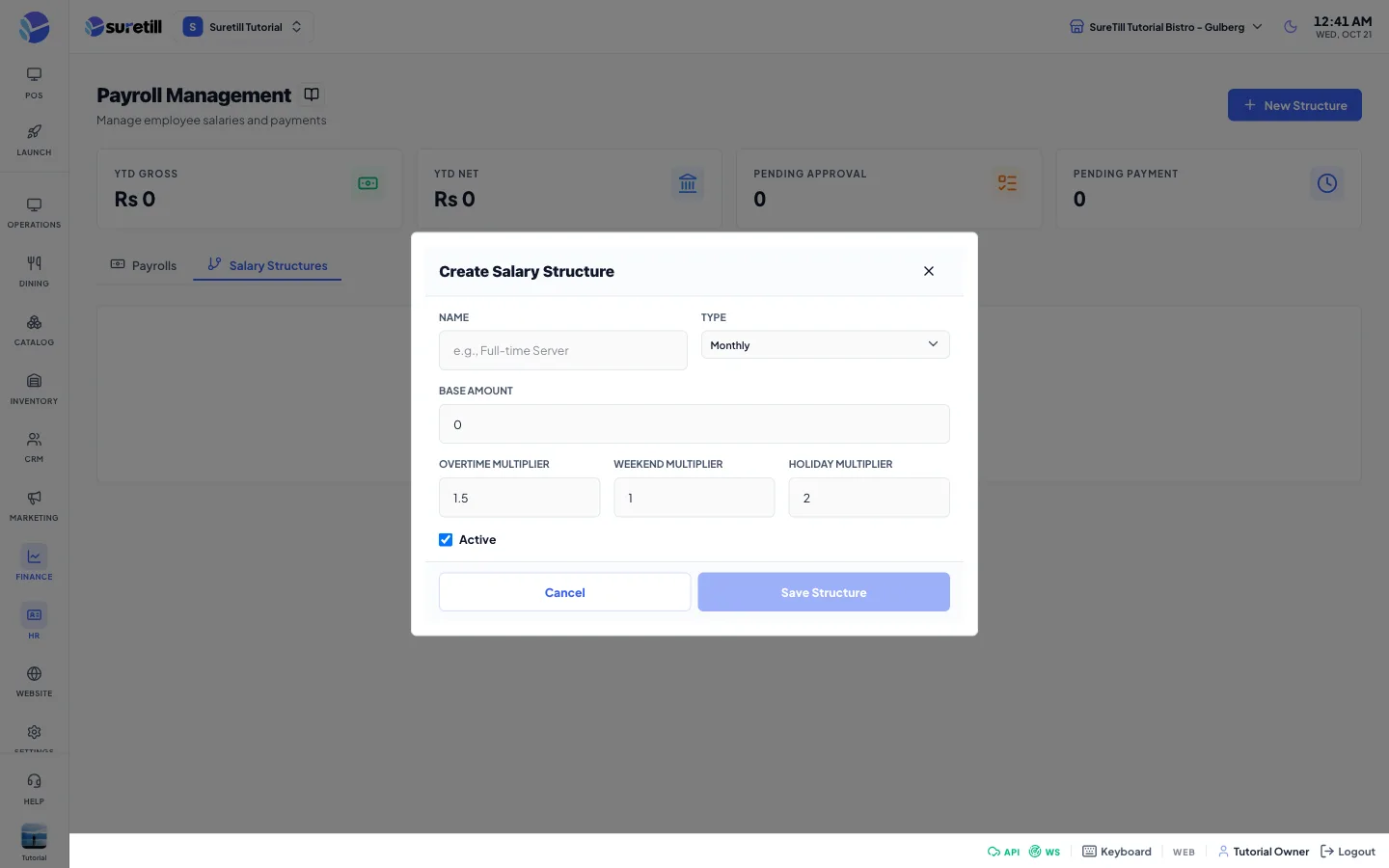Open the POS sidebar icon
Screen dimensions: 1389x868
tap(34, 83)
